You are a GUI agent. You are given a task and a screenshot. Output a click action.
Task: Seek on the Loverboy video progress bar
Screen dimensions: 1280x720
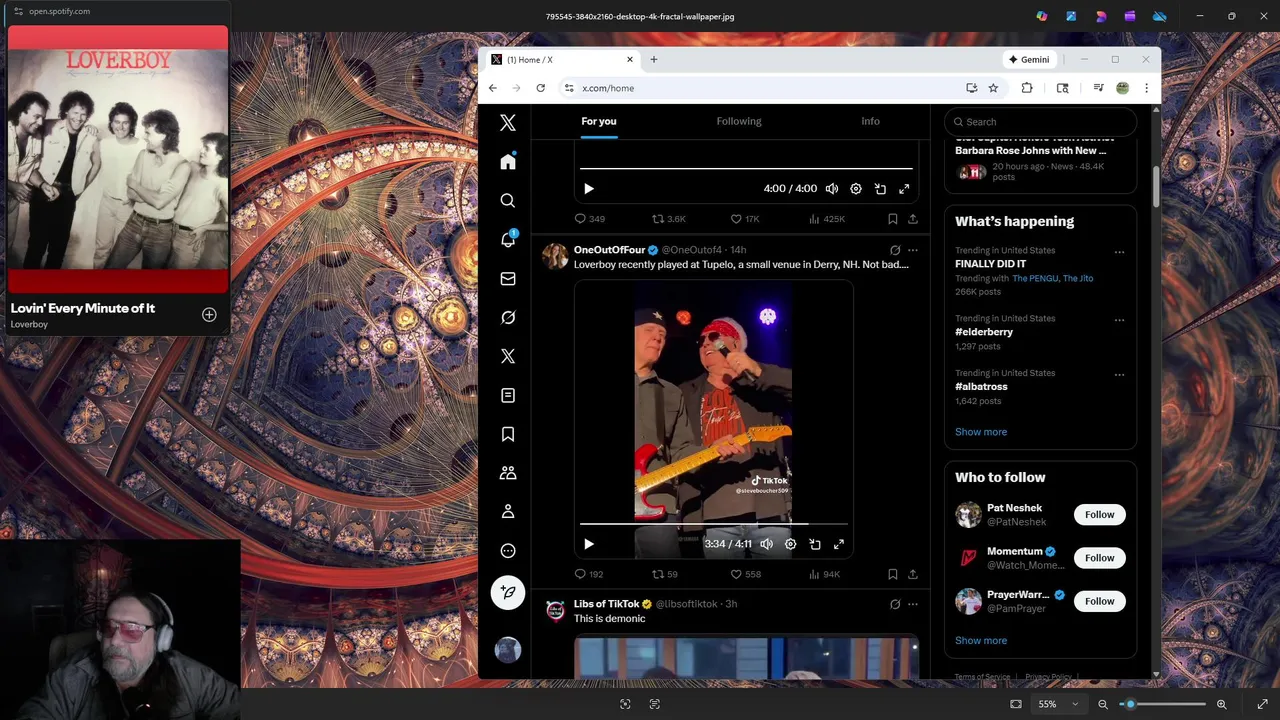(x=714, y=523)
